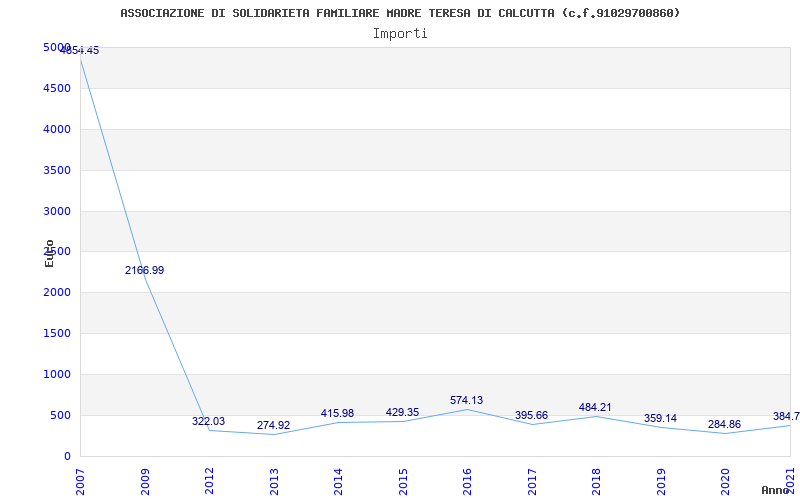
Task: Click the chart title with the association name
Action: point(400,13)
